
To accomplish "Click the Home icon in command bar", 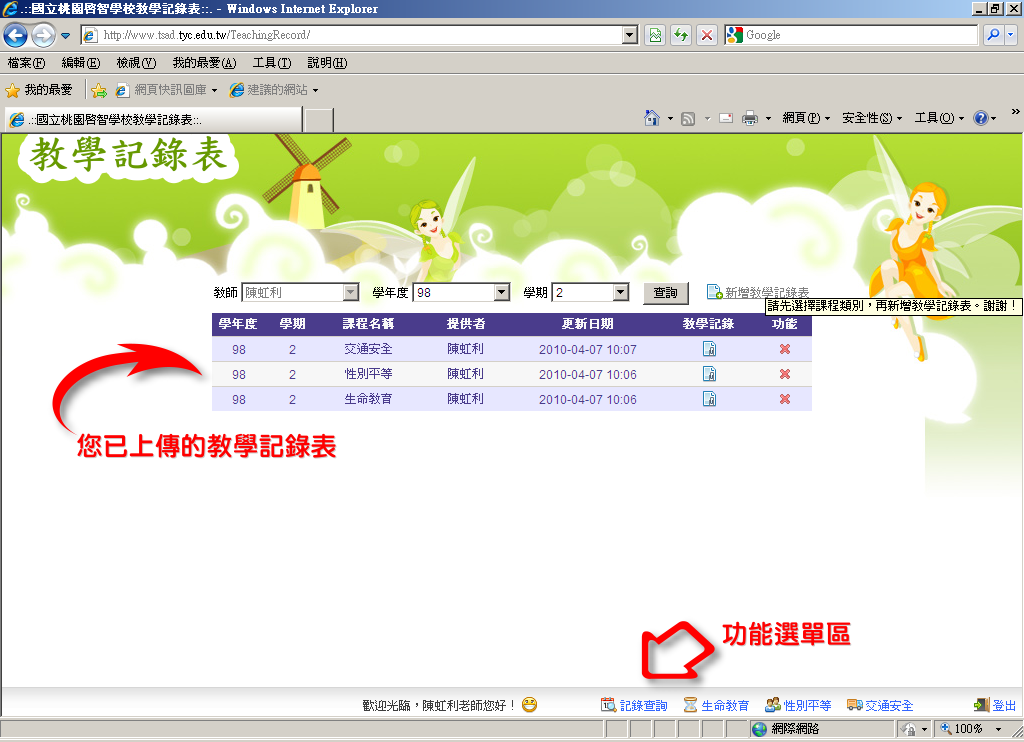I will click(x=651, y=118).
